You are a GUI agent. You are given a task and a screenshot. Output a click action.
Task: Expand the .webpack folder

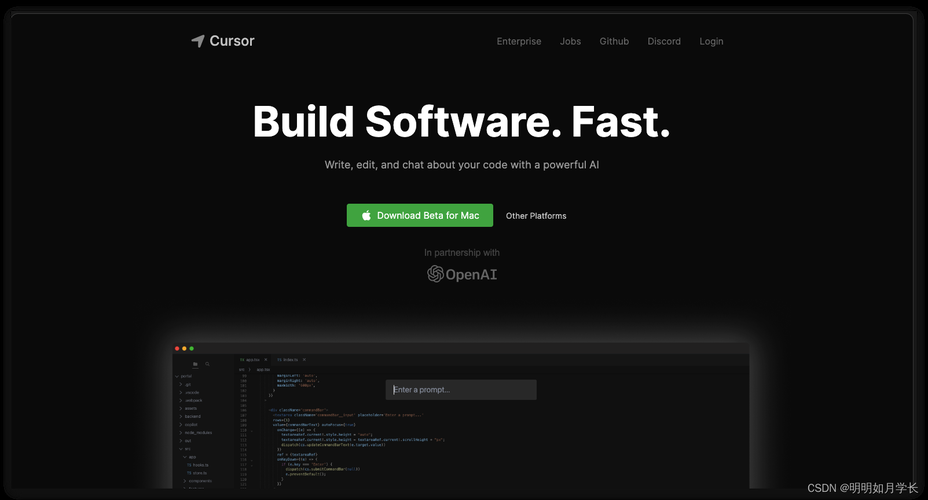point(191,401)
